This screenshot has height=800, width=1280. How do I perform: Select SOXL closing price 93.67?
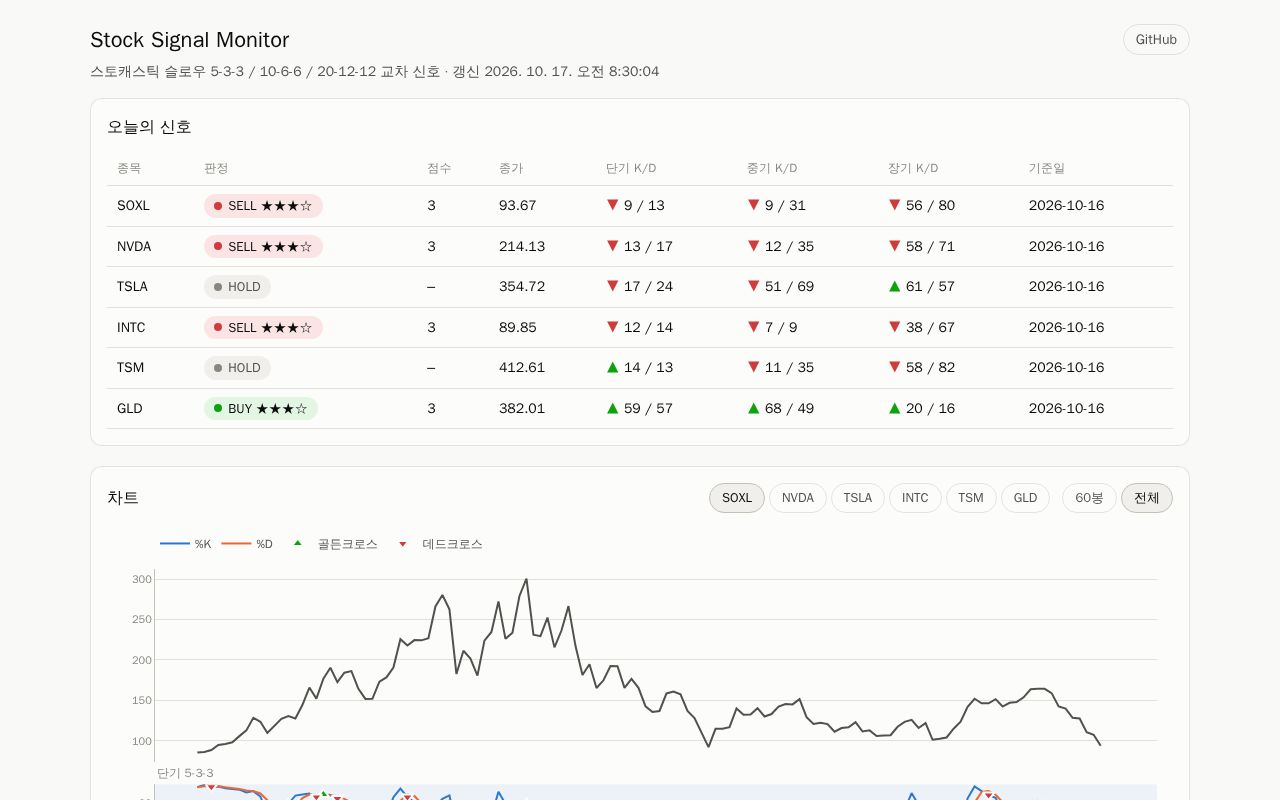(518, 206)
